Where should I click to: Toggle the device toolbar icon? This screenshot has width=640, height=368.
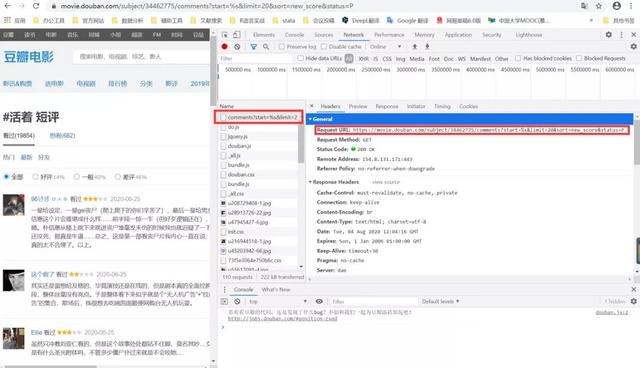tap(236, 35)
